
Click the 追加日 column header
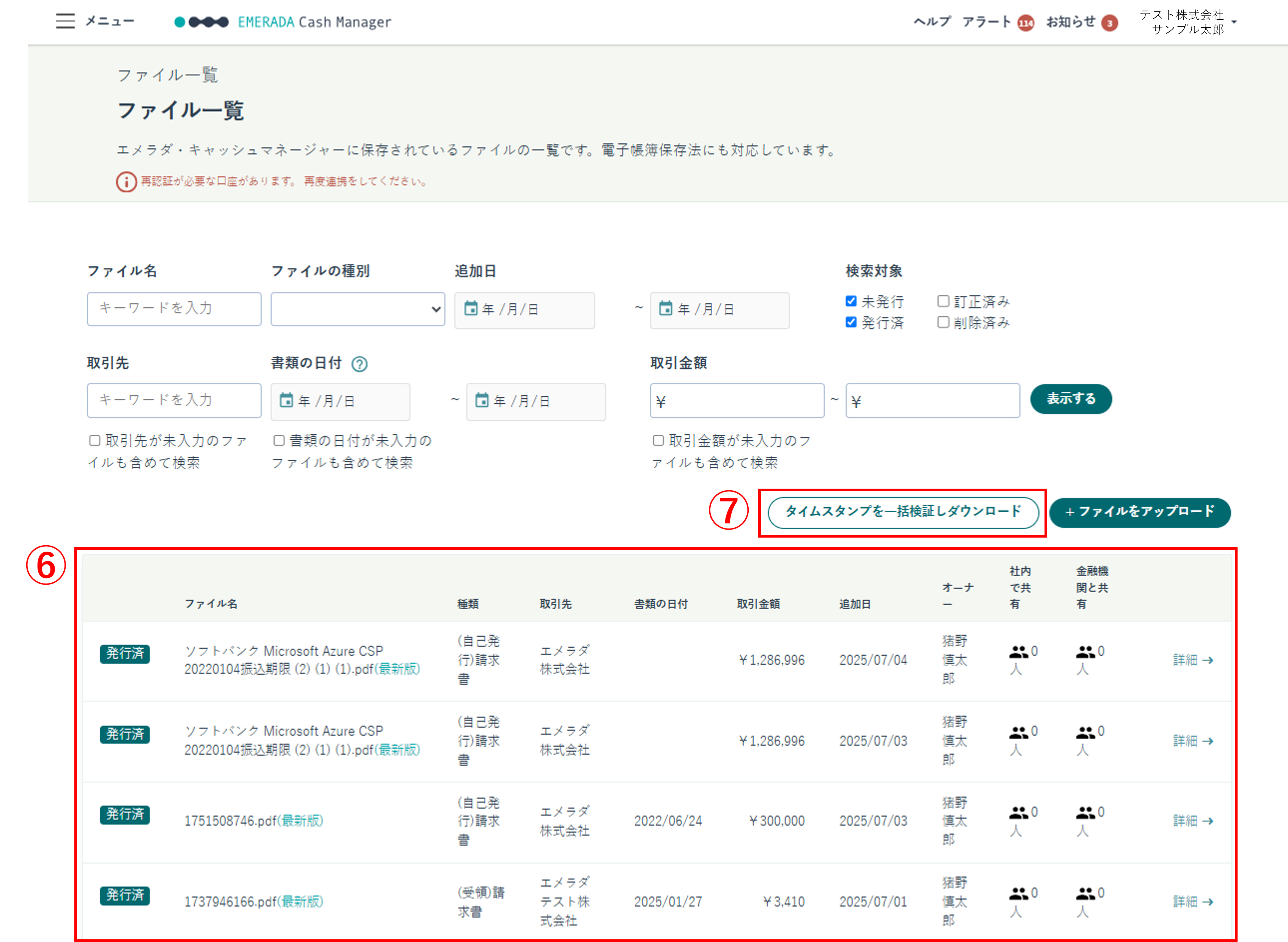pos(855,604)
